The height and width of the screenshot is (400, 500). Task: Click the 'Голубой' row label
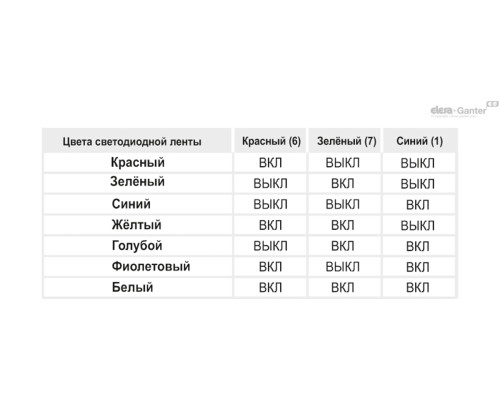[137, 246]
